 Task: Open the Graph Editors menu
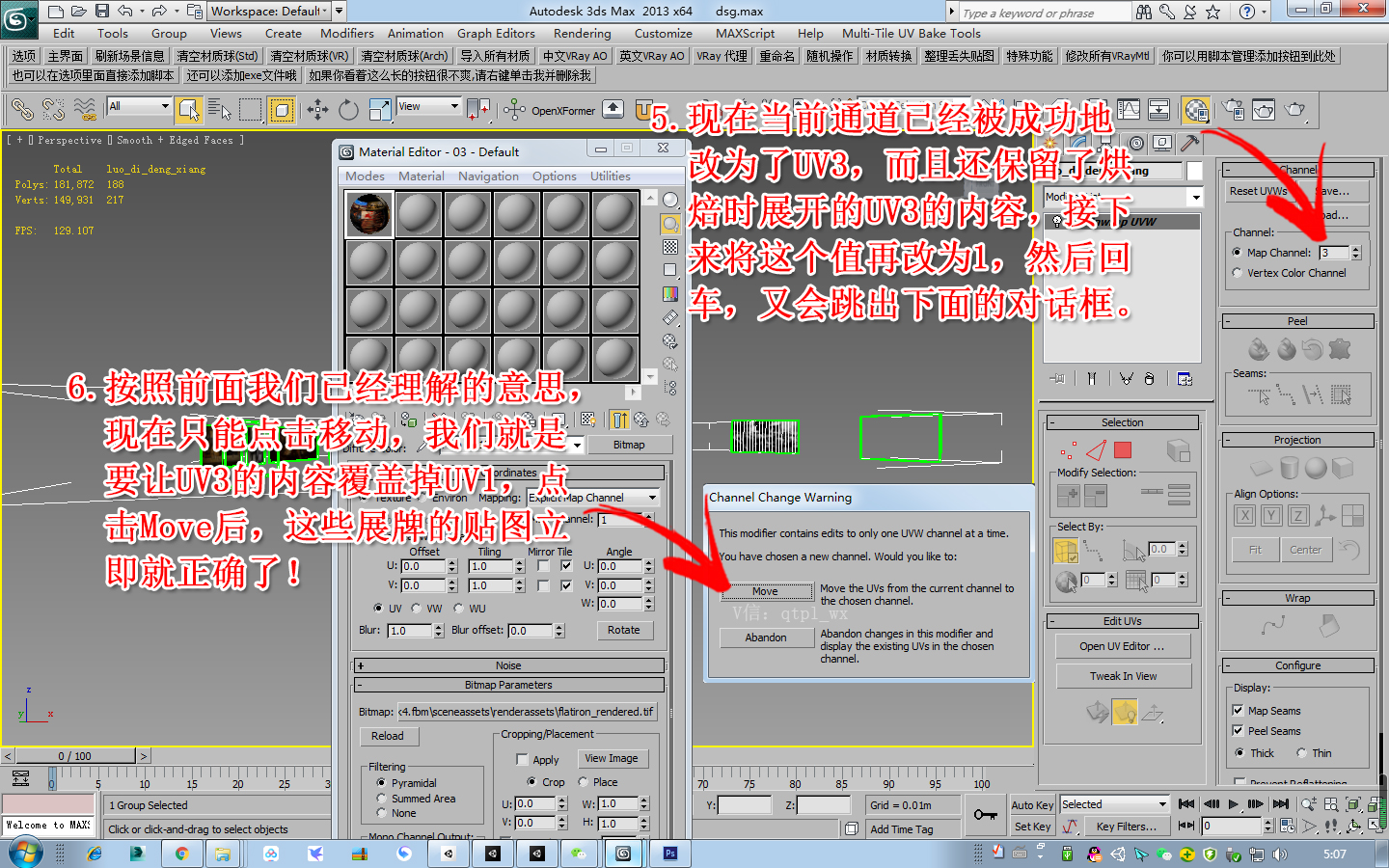coord(496,33)
